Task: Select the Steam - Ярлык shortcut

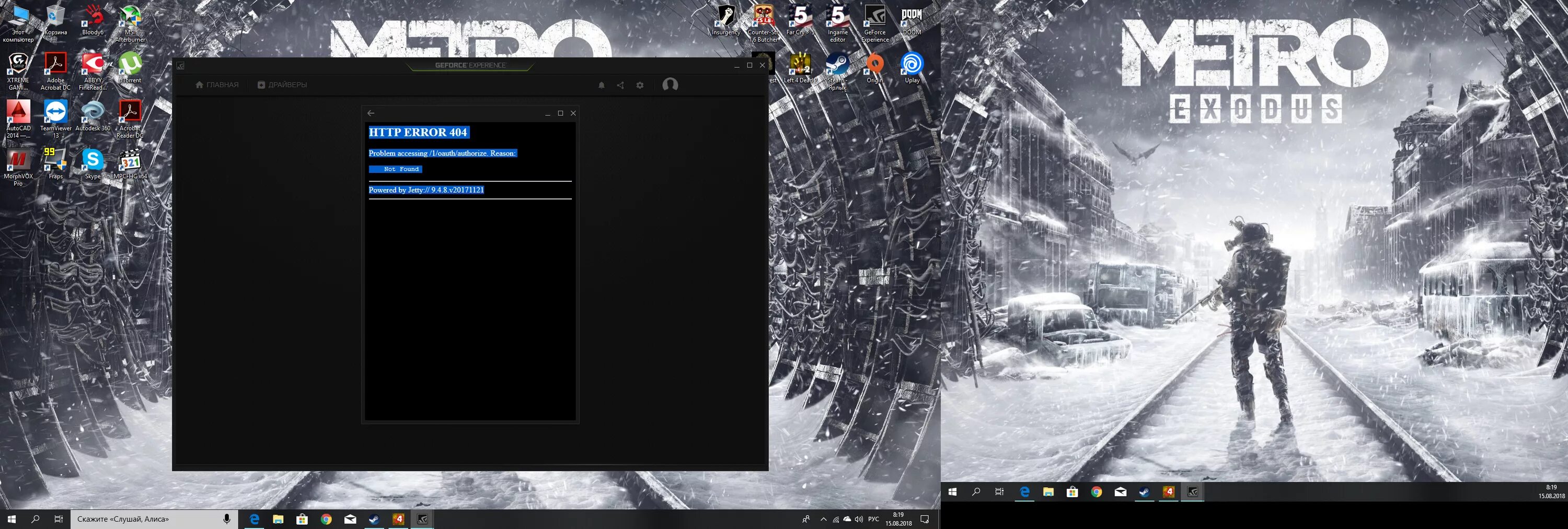Action: point(837,71)
